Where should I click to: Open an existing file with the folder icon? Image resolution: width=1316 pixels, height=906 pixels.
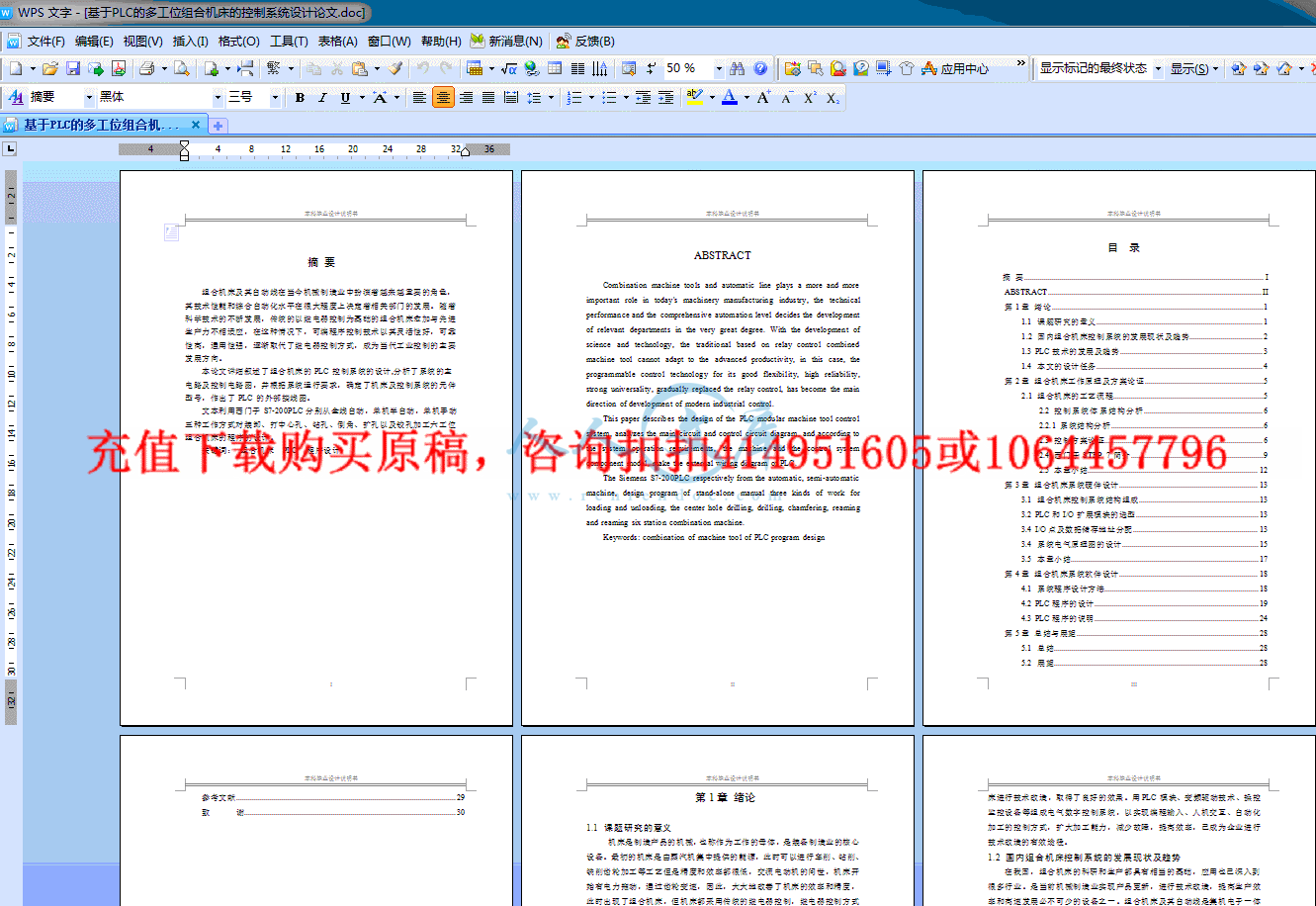49,68
